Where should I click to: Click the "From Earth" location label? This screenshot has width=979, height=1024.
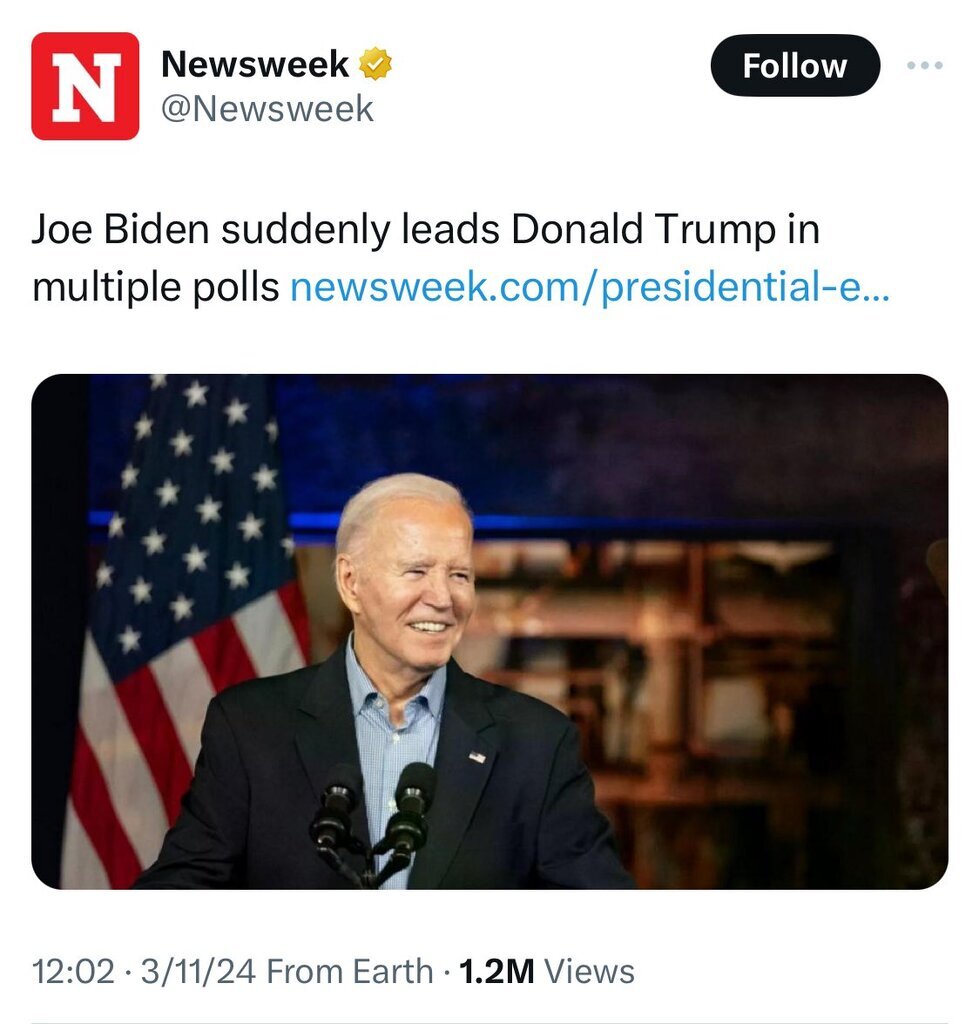pyautogui.click(x=350, y=971)
